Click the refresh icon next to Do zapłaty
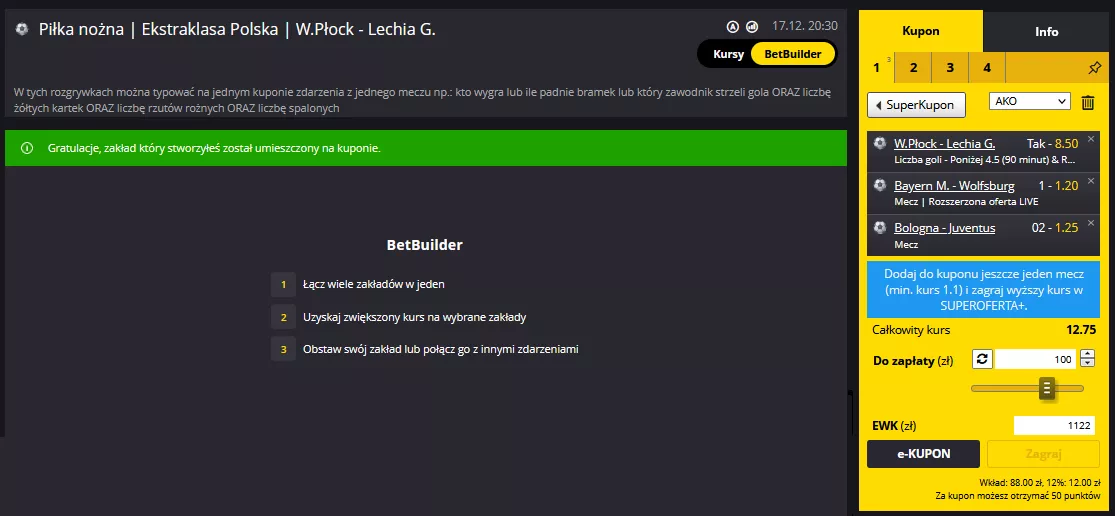The image size is (1115, 516). (981, 359)
